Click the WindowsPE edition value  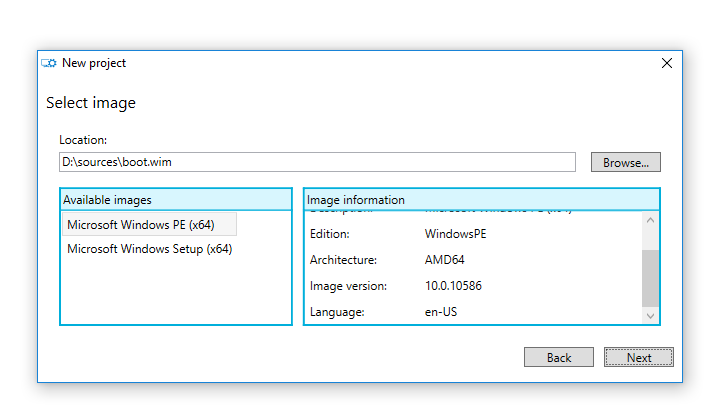pos(455,233)
